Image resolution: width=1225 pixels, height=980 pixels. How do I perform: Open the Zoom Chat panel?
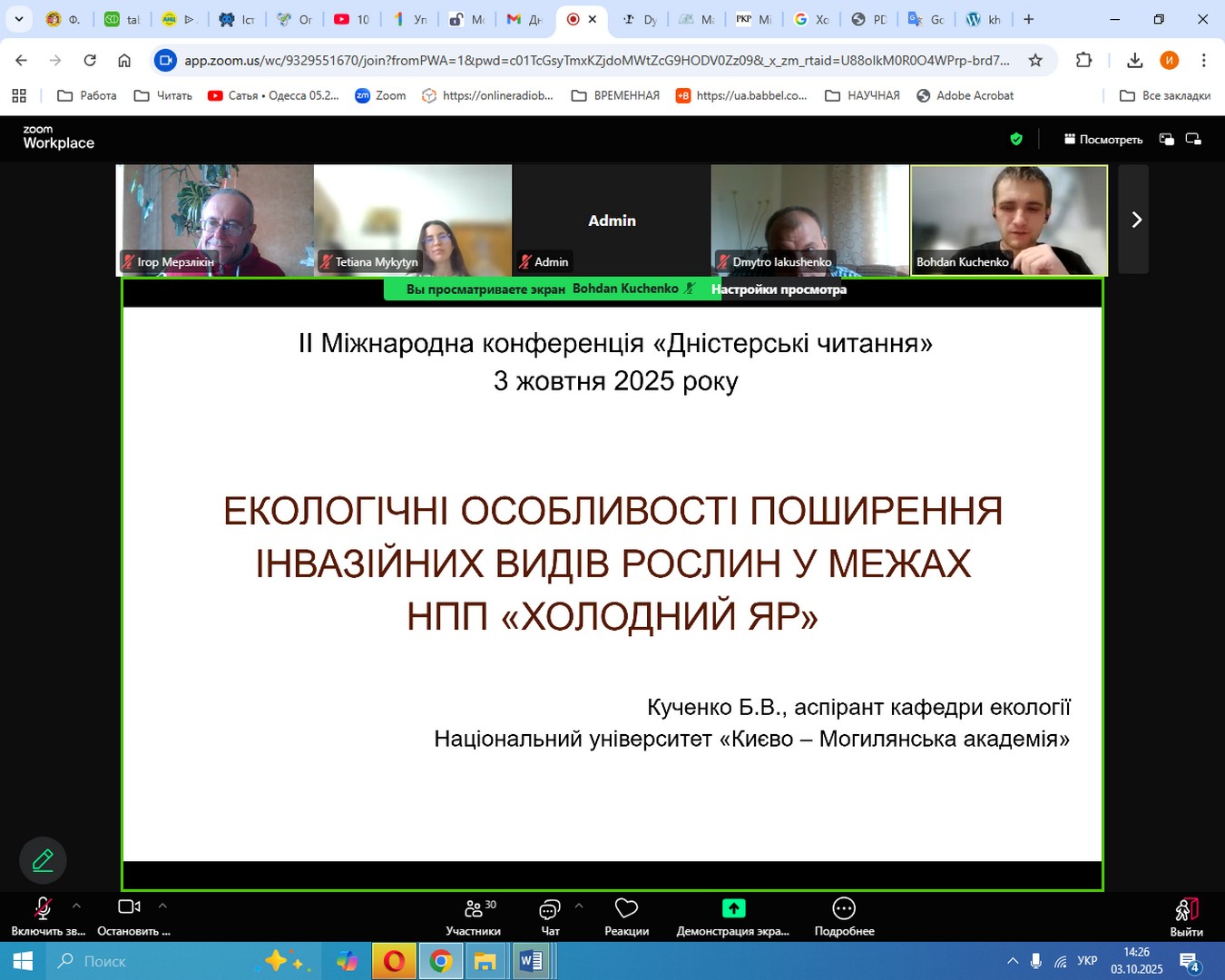550,916
